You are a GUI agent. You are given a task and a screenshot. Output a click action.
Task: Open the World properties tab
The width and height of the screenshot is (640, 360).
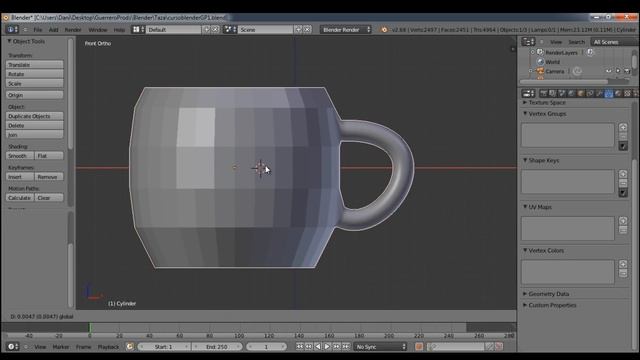pos(571,93)
